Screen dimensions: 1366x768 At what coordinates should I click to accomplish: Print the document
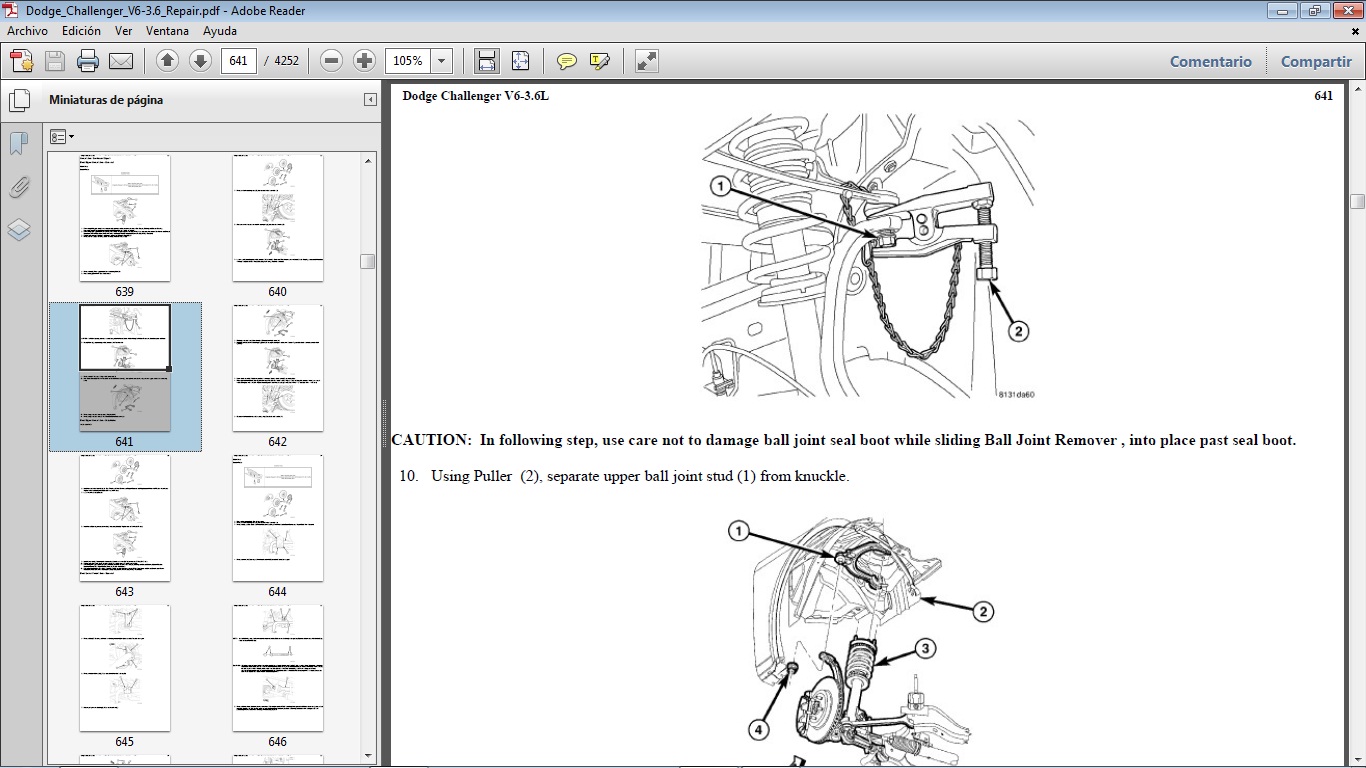click(88, 60)
